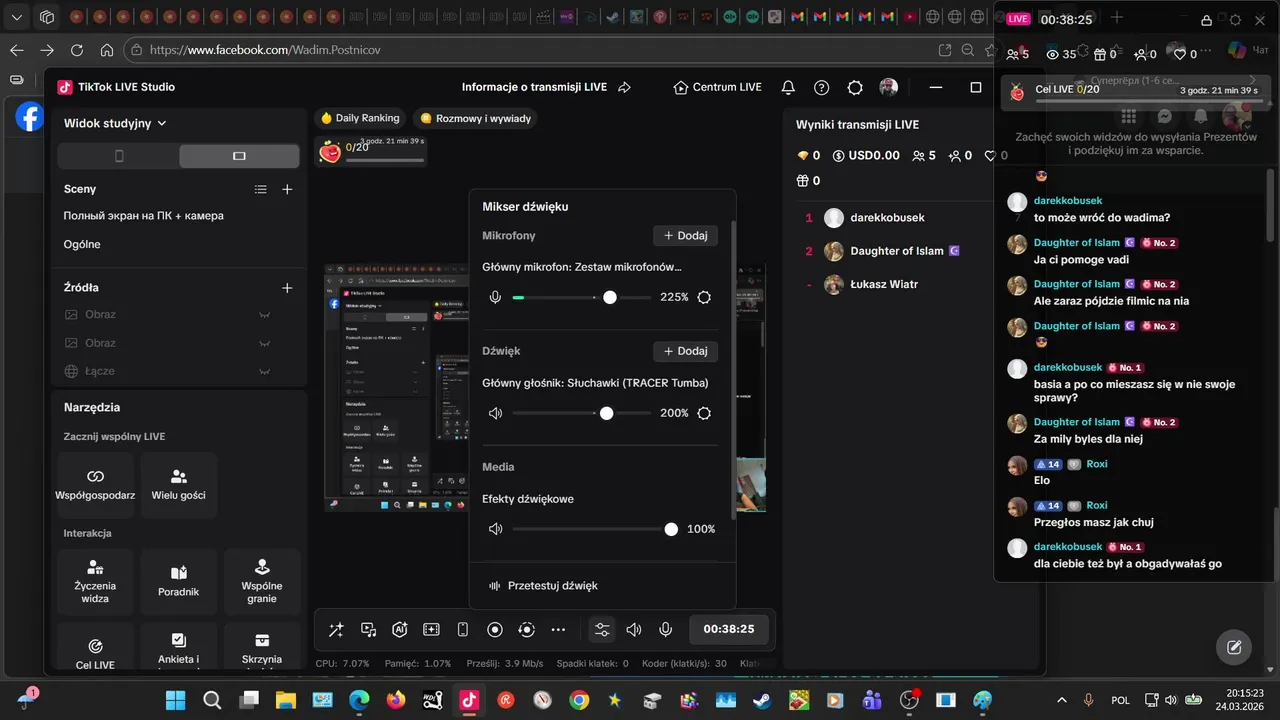Click the record button in bottom toolbar
The image size is (1280, 720).
pyautogui.click(x=494, y=630)
